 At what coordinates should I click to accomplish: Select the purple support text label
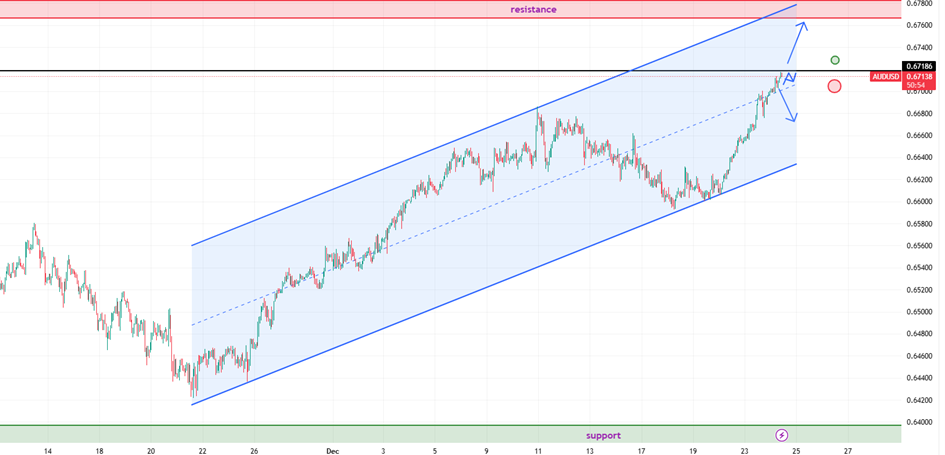(x=603, y=435)
